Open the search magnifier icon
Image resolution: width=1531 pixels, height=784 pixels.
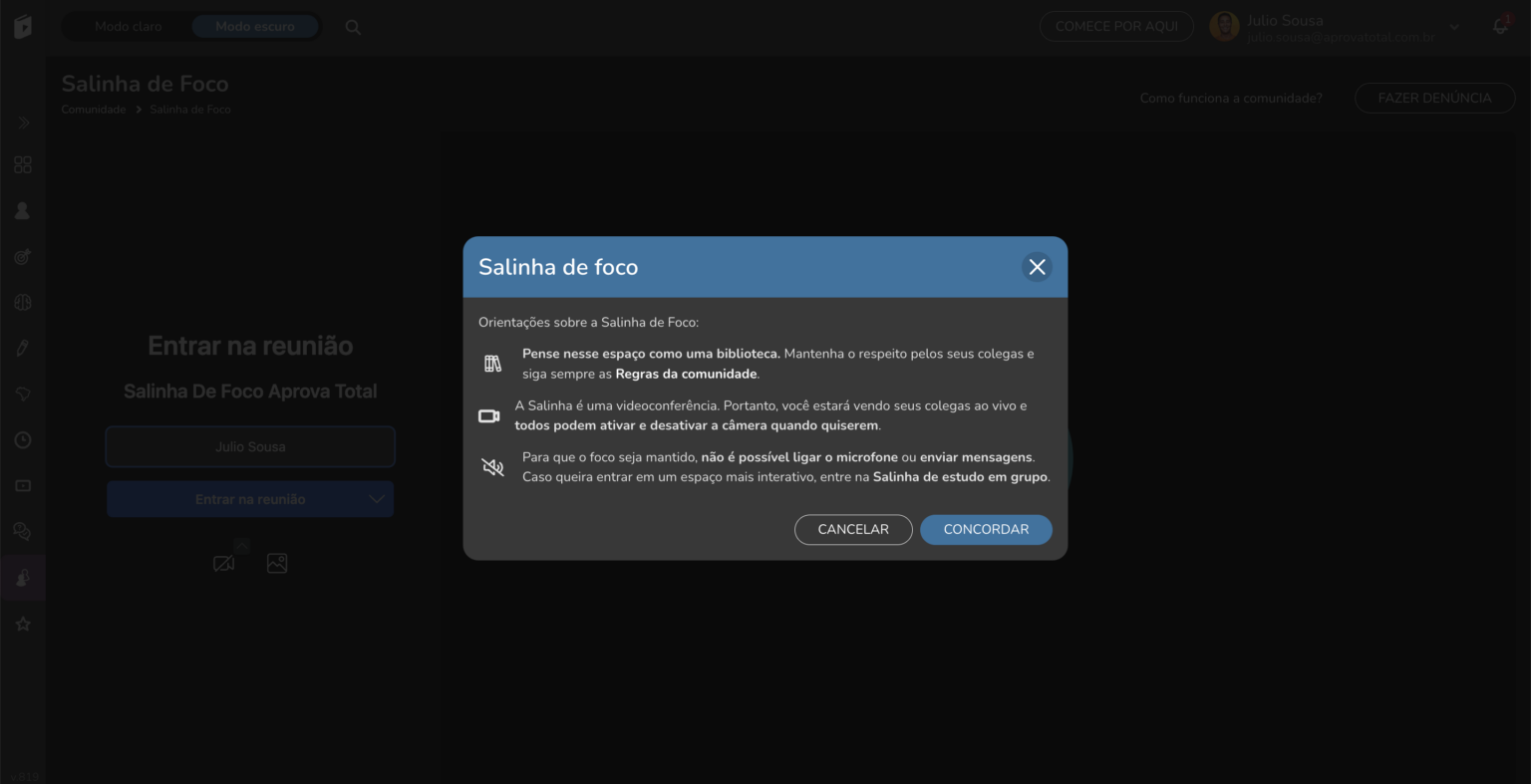[353, 27]
